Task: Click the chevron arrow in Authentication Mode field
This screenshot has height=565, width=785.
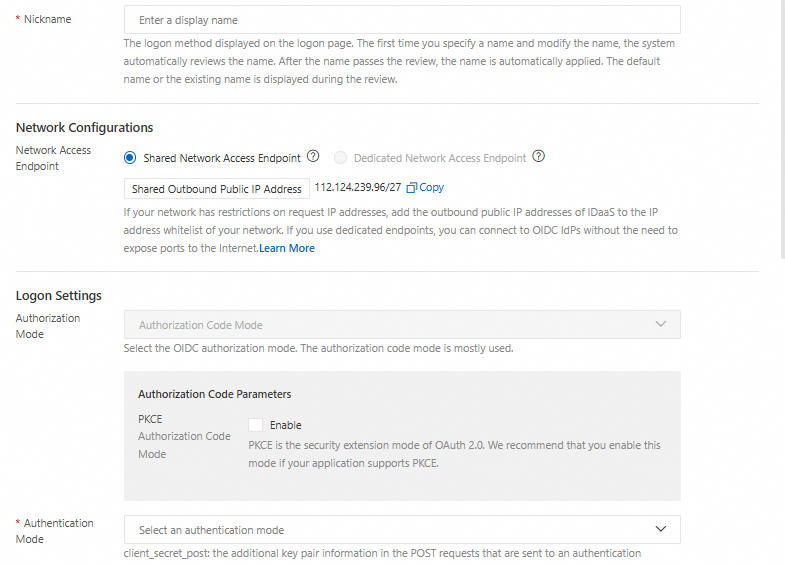Action: tap(660, 529)
